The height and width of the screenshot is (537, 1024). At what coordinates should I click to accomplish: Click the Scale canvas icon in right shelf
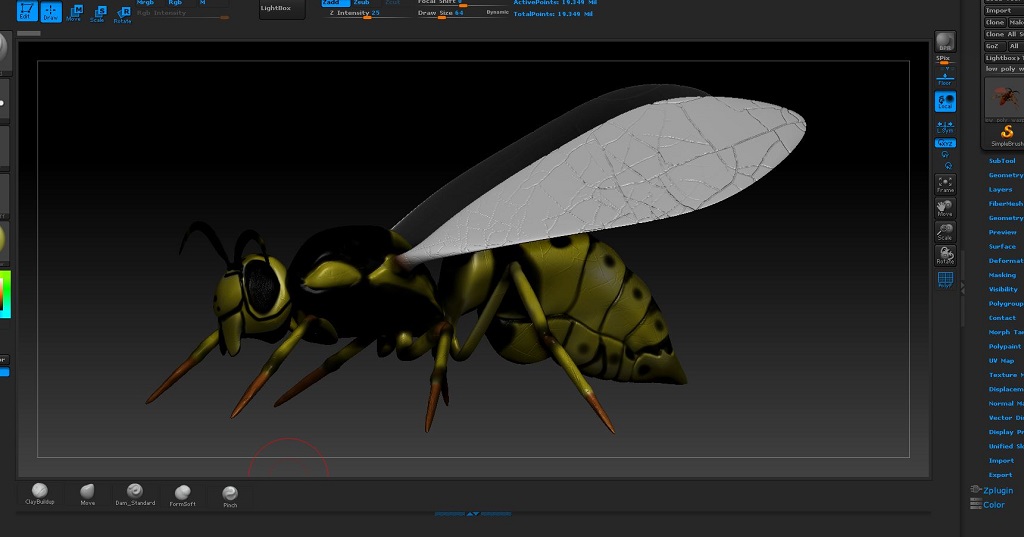point(945,232)
